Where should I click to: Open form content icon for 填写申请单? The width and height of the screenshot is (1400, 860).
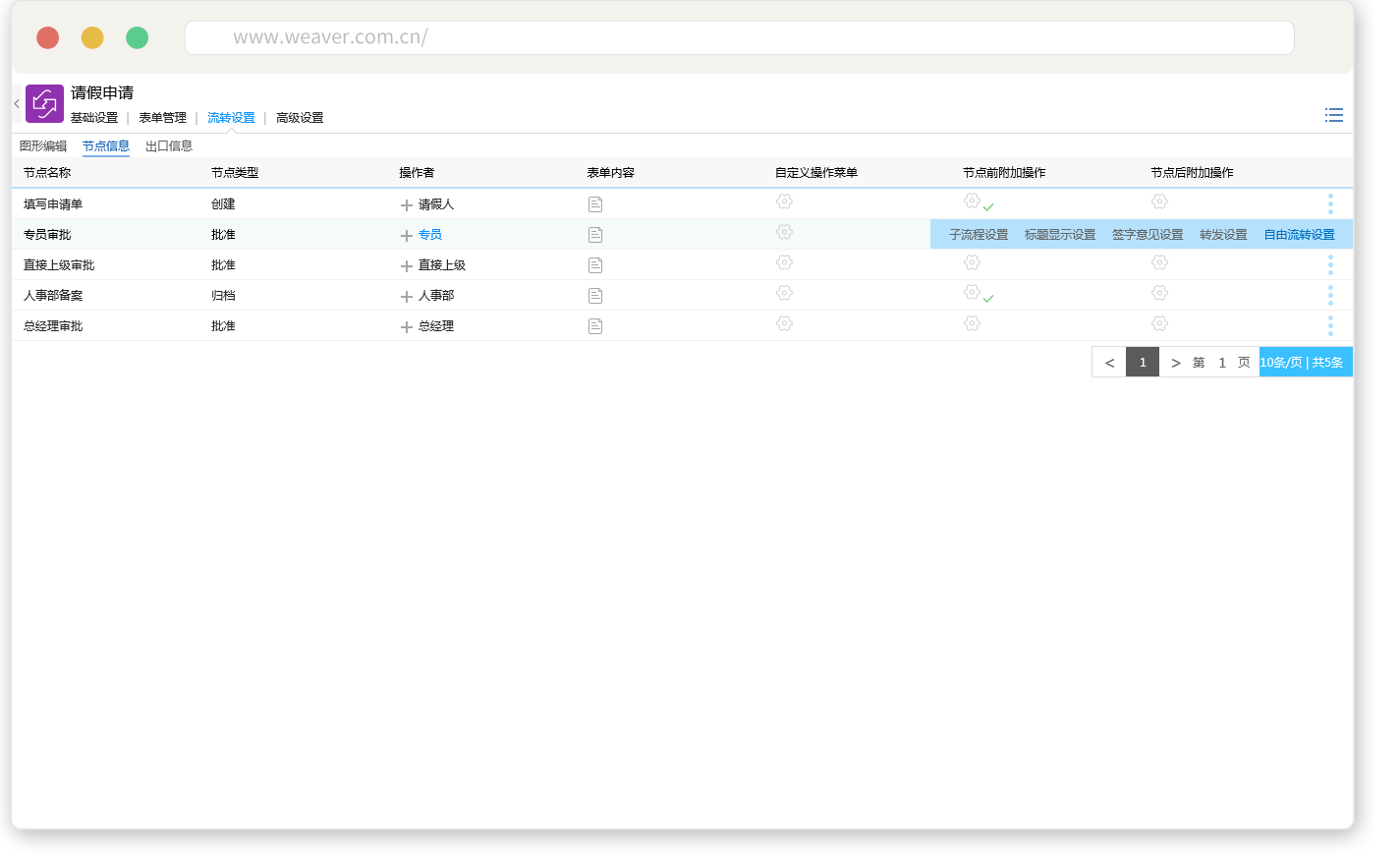click(595, 204)
